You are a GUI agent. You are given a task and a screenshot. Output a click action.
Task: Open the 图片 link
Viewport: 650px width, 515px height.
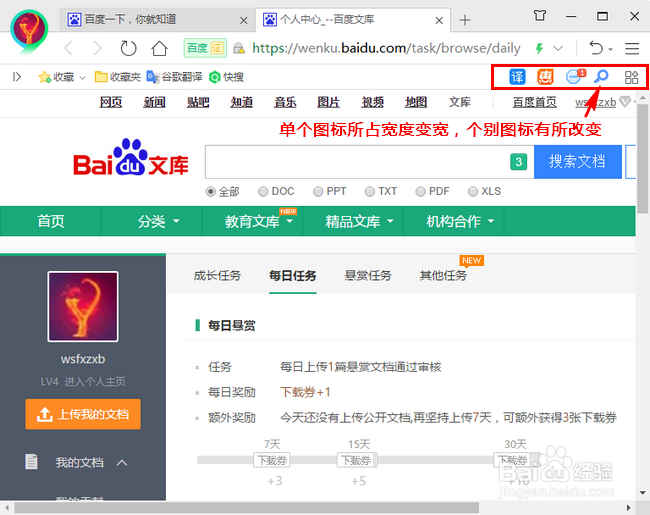tap(328, 102)
